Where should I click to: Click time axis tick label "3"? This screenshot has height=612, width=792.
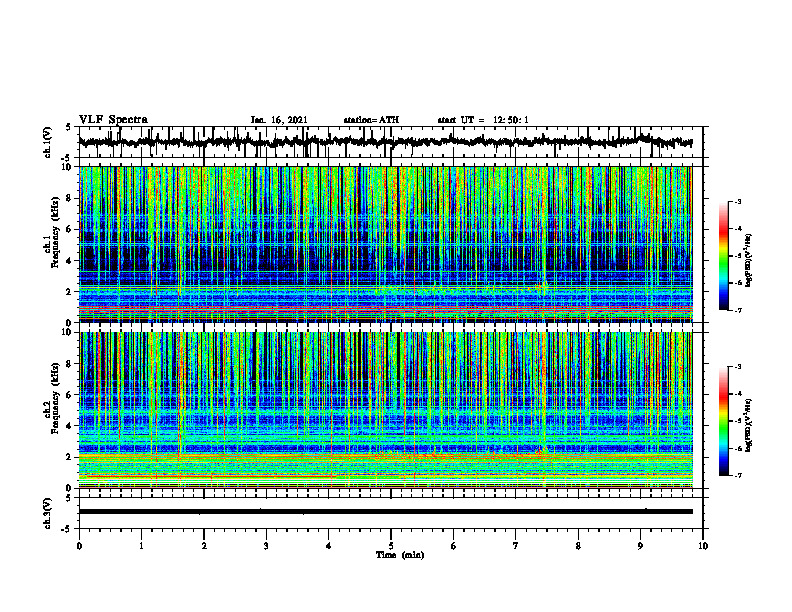click(x=266, y=546)
